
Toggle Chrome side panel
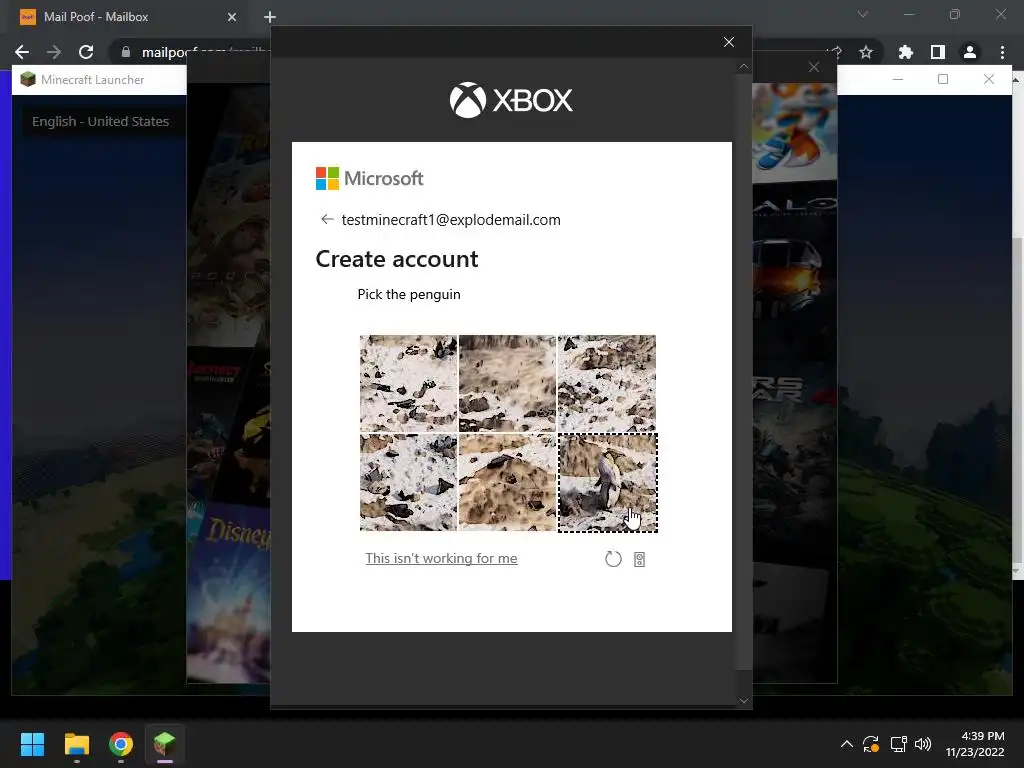(938, 52)
